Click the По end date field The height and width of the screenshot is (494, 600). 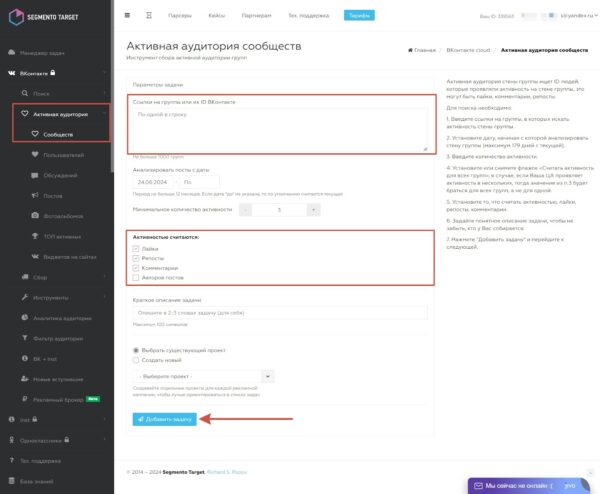[199, 182]
